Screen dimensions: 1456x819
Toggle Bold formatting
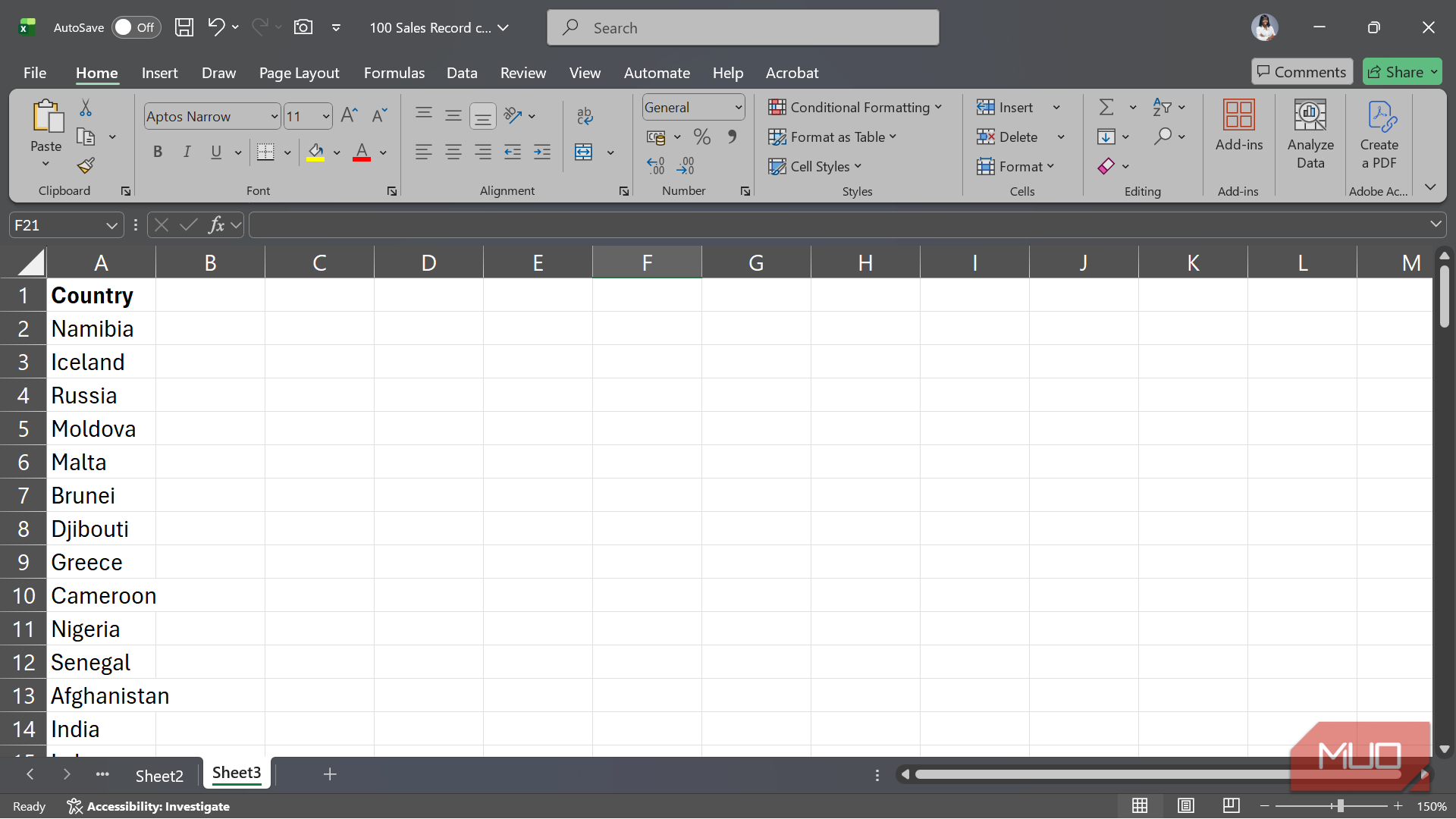coord(158,152)
